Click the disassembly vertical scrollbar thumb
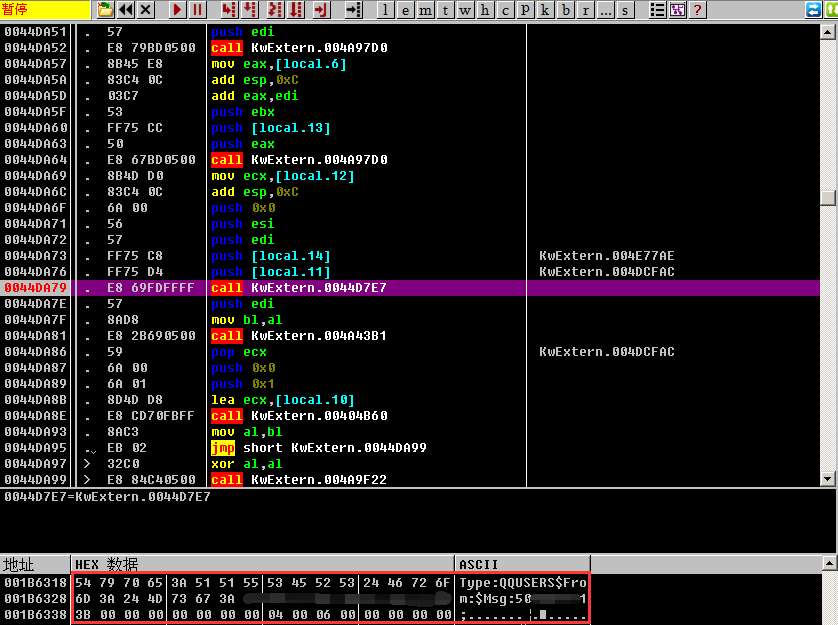838x625 pixels. (x=827, y=198)
